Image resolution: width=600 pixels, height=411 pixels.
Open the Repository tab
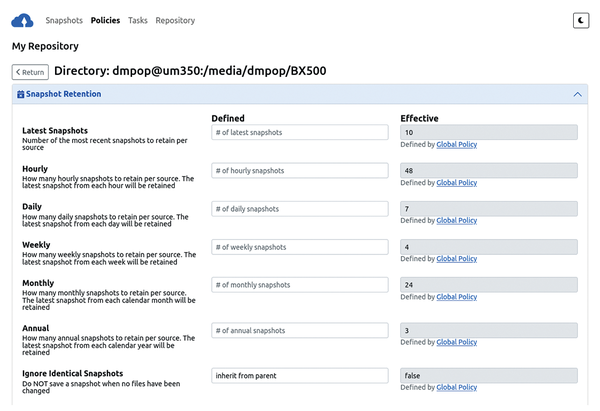tap(175, 20)
